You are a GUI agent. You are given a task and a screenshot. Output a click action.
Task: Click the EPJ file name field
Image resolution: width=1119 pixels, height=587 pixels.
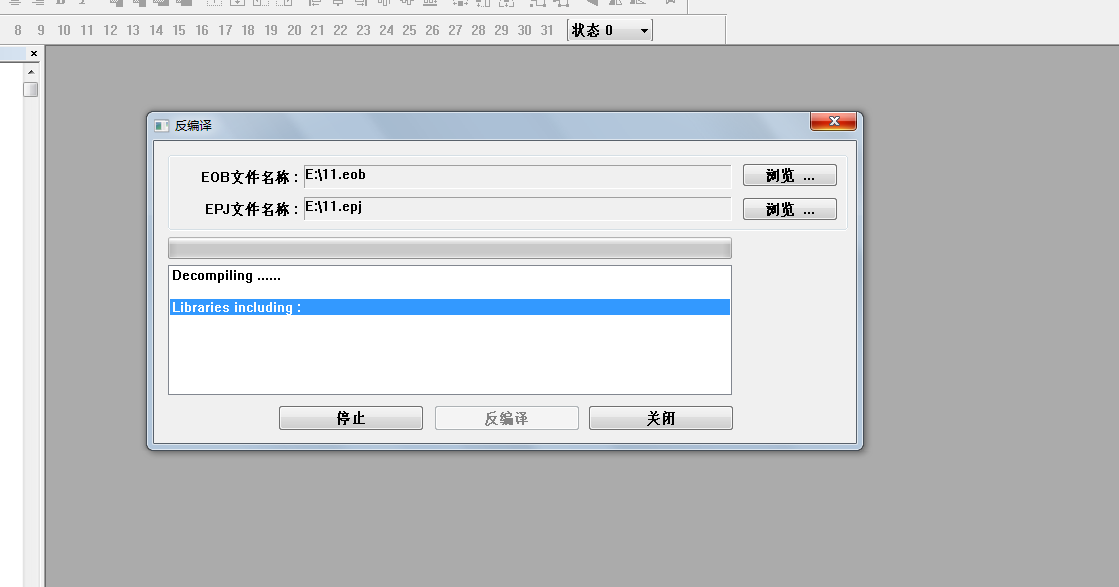pyautogui.click(x=517, y=208)
